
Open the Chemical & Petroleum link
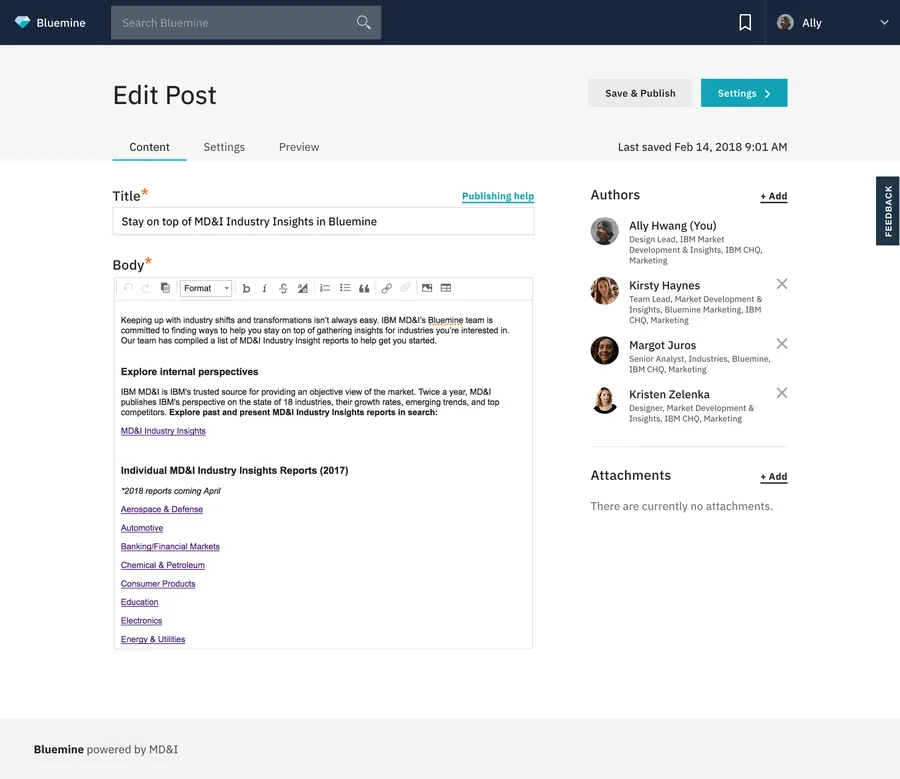(162, 565)
